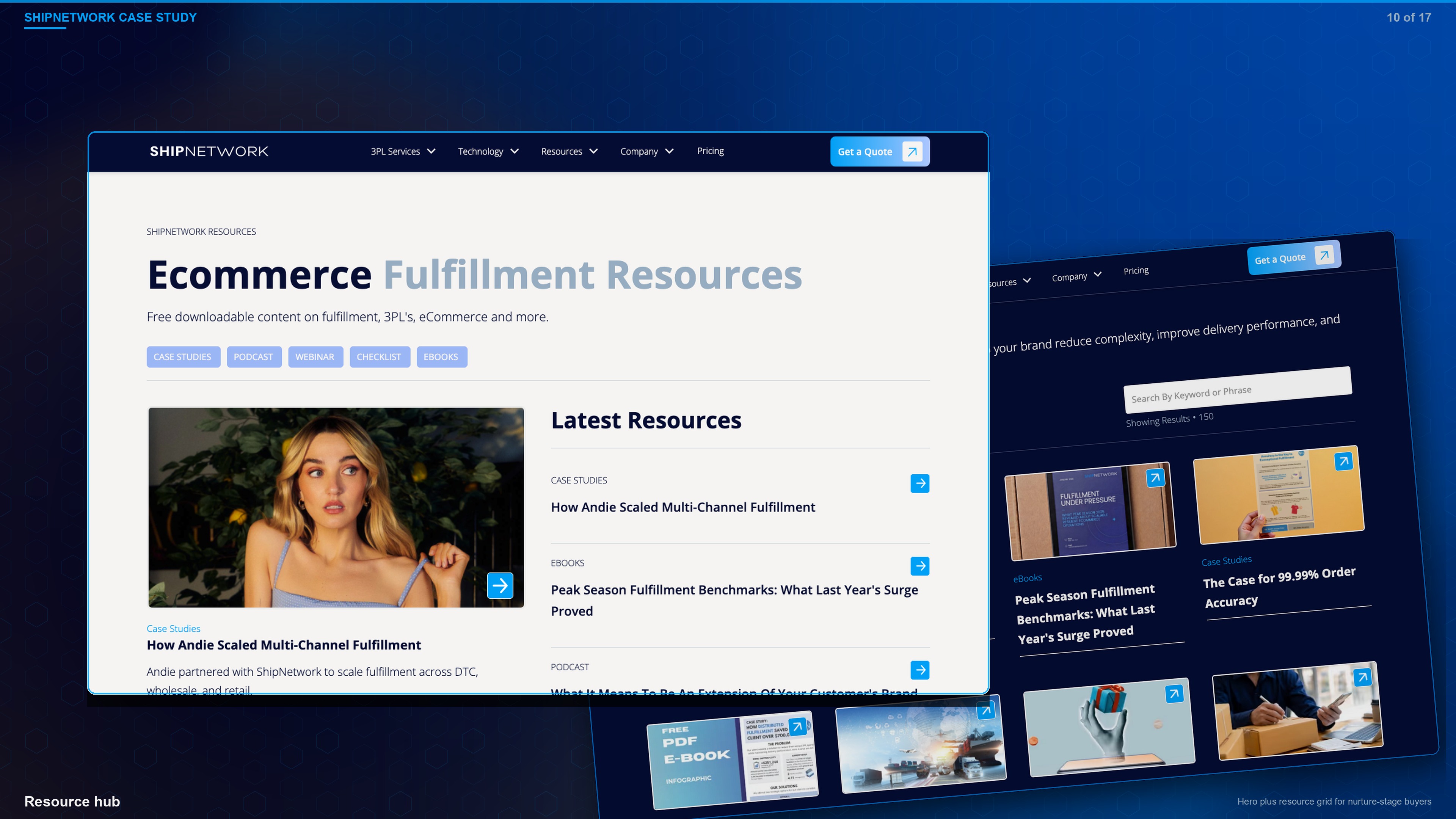1456x819 pixels.
Task: Click arrow icon on Podcast latest resource
Action: tap(919, 670)
